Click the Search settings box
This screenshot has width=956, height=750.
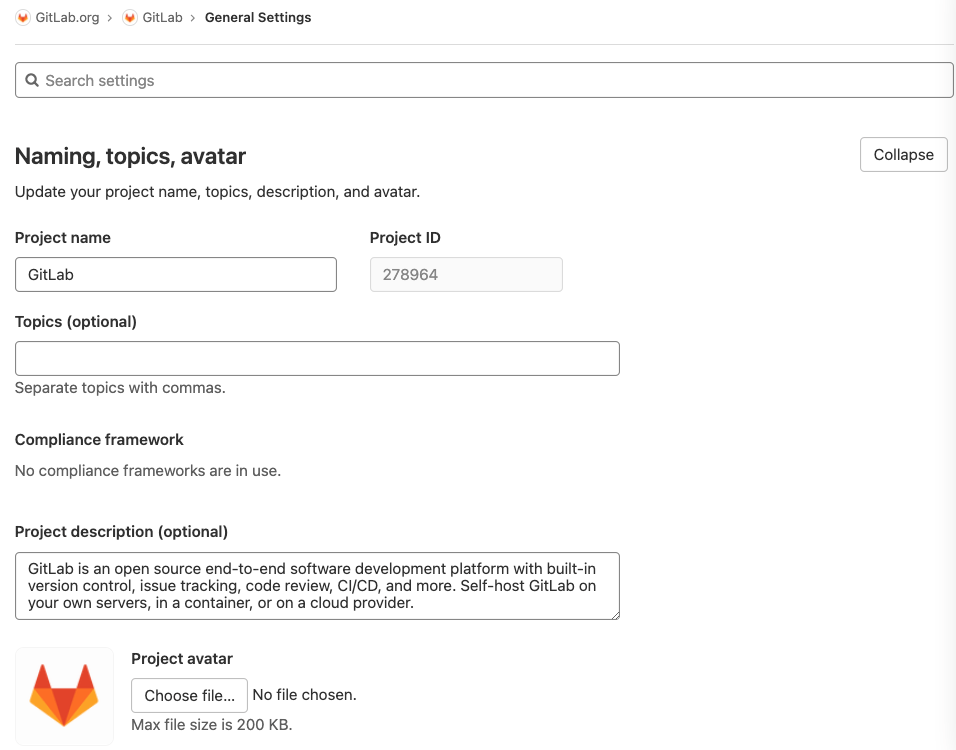coord(484,79)
